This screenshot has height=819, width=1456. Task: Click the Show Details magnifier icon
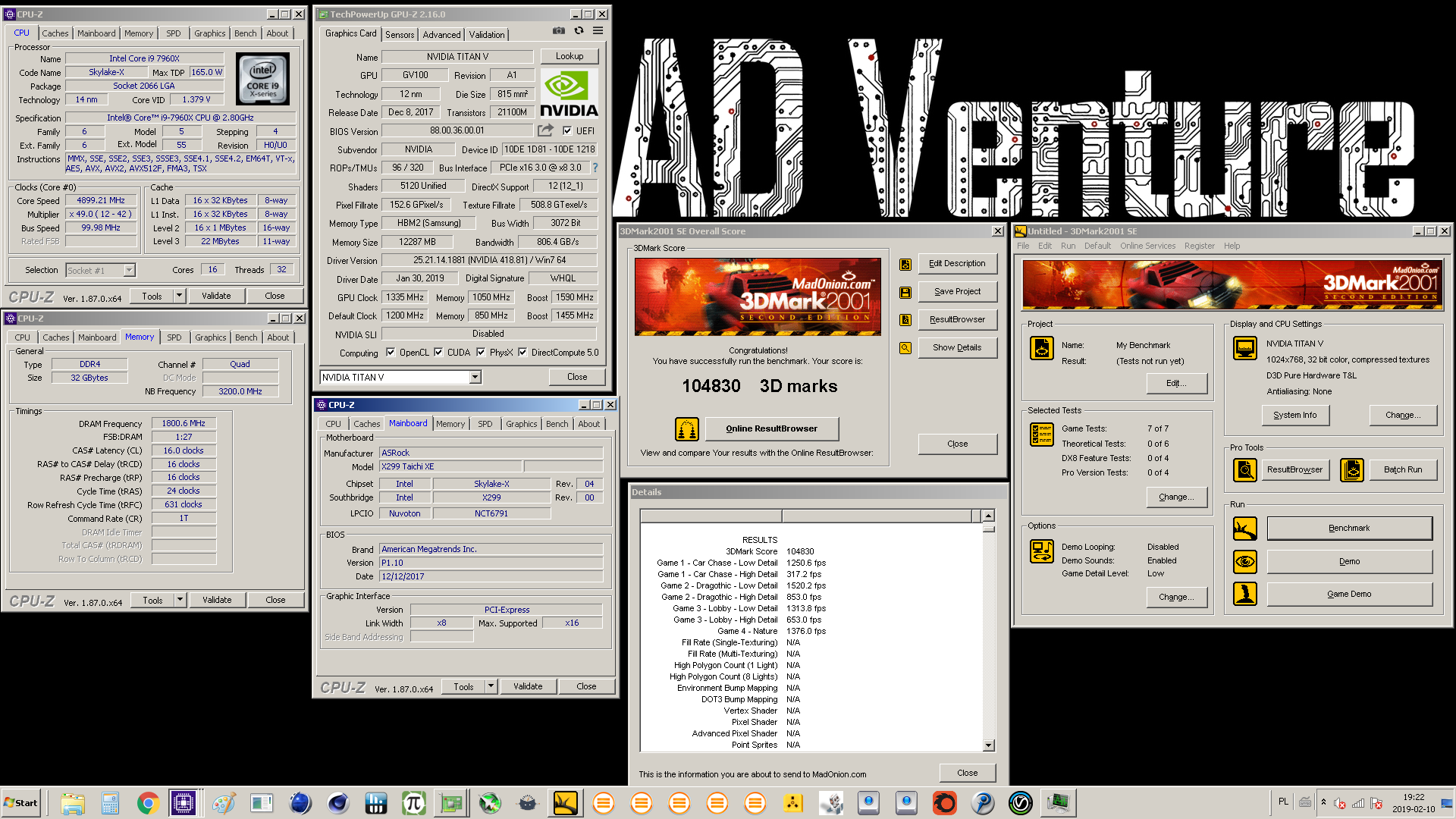905,348
